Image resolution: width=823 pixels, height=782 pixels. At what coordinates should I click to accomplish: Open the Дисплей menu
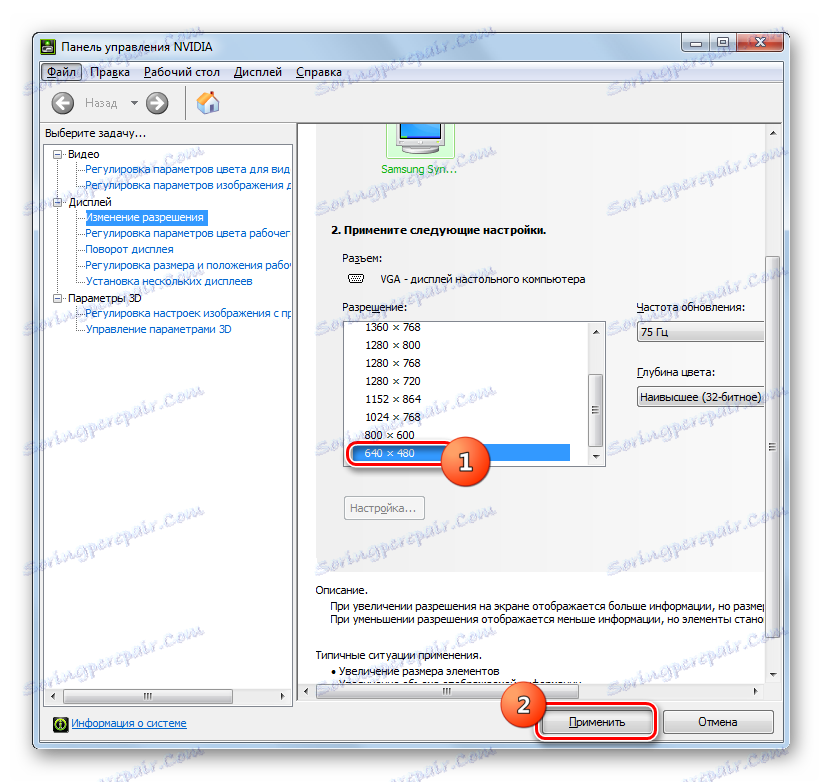coord(258,72)
